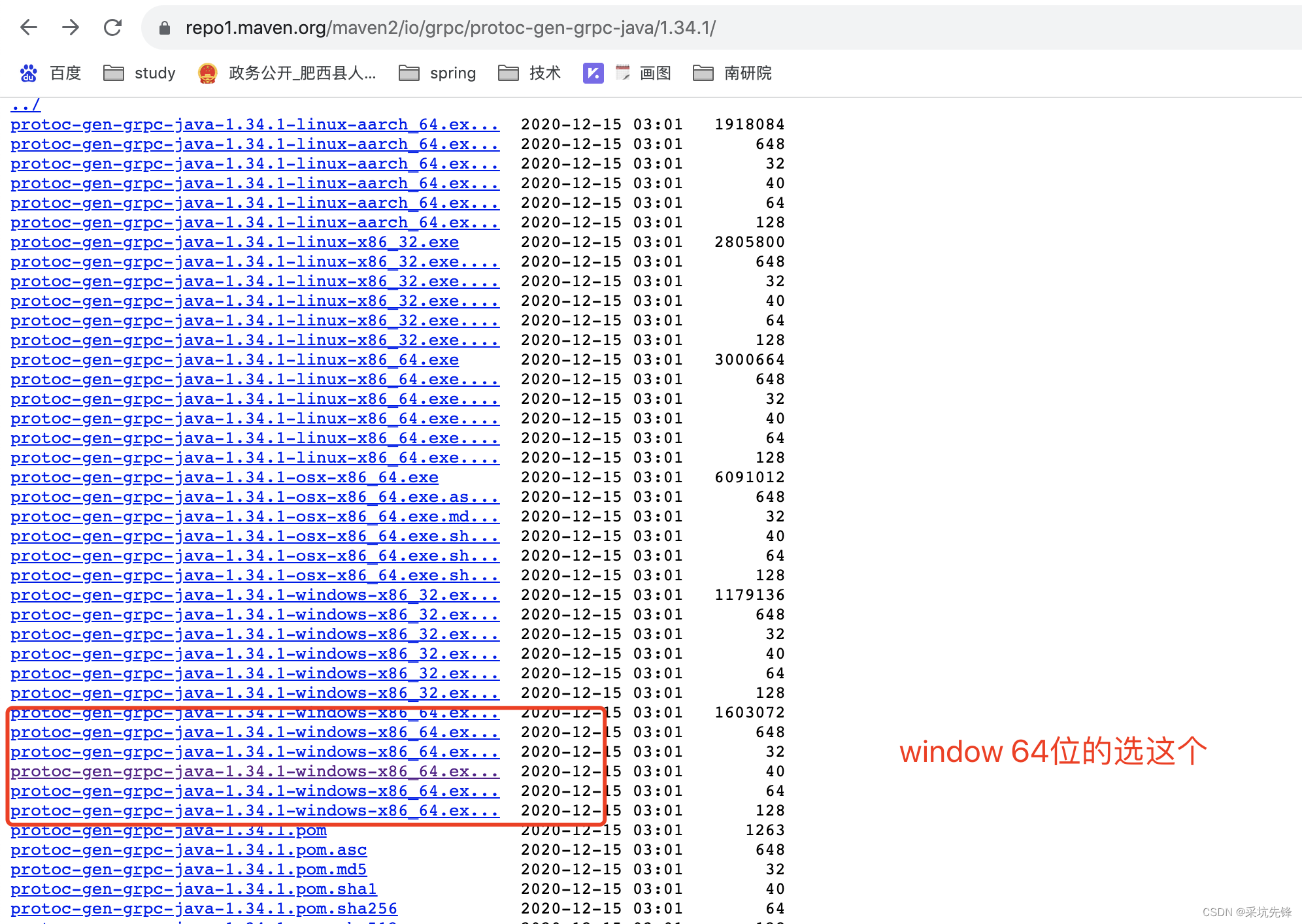
Task: Open visited windows-x86_64 link sized 40
Action: [255, 771]
